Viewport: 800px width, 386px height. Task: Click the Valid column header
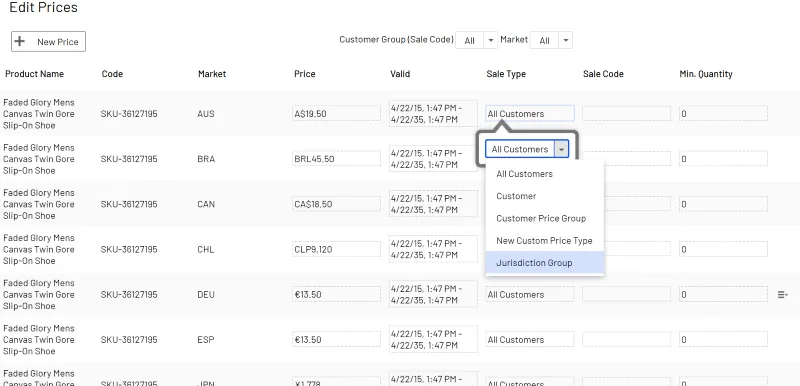[400, 74]
